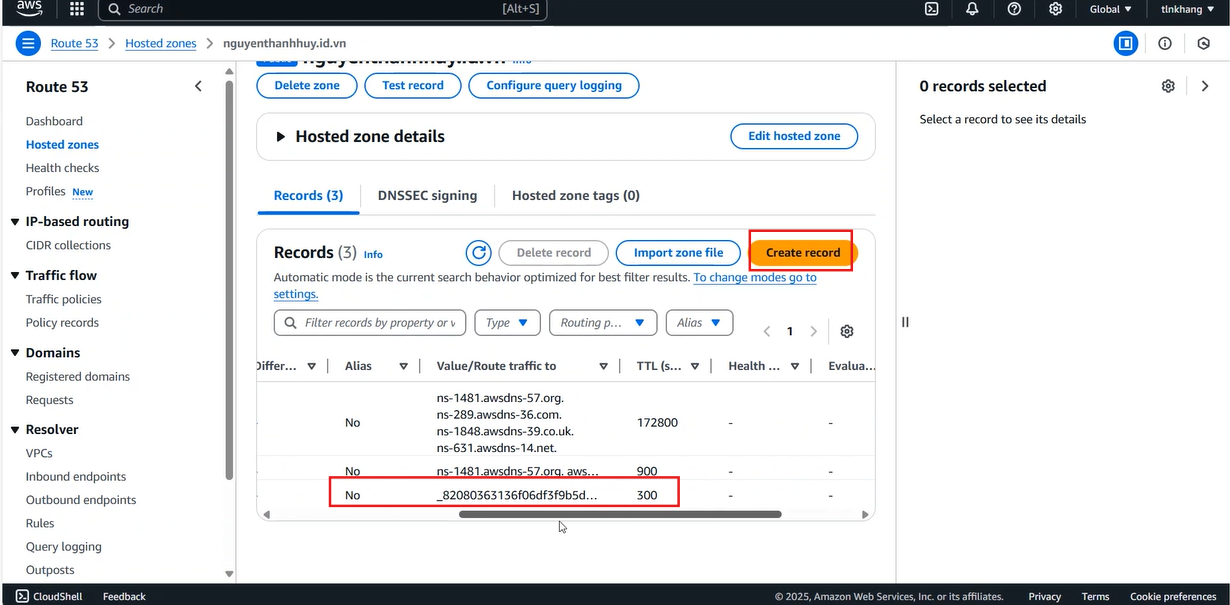1230x605 pixels.
Task: Refresh the records list
Action: (479, 253)
